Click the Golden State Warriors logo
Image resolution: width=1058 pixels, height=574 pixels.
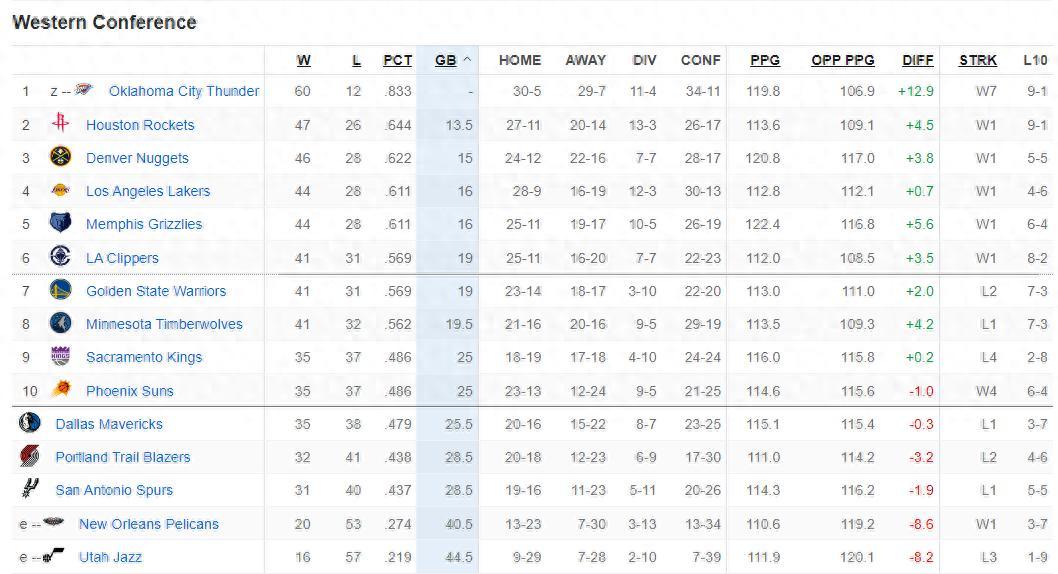coord(60,290)
